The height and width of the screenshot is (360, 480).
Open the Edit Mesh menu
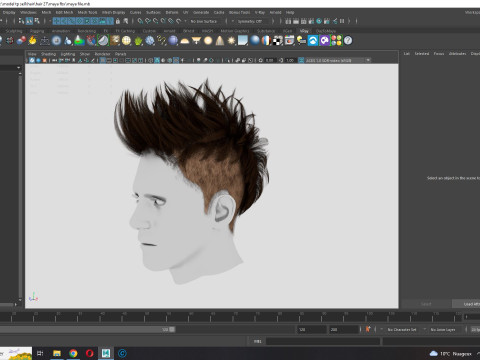pyautogui.click(x=64, y=12)
